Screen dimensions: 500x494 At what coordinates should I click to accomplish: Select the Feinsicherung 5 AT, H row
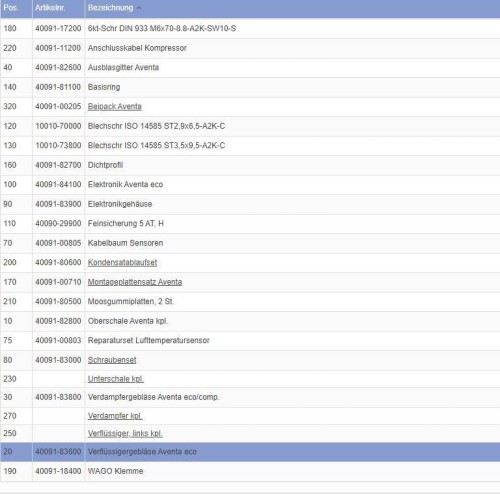(250, 224)
